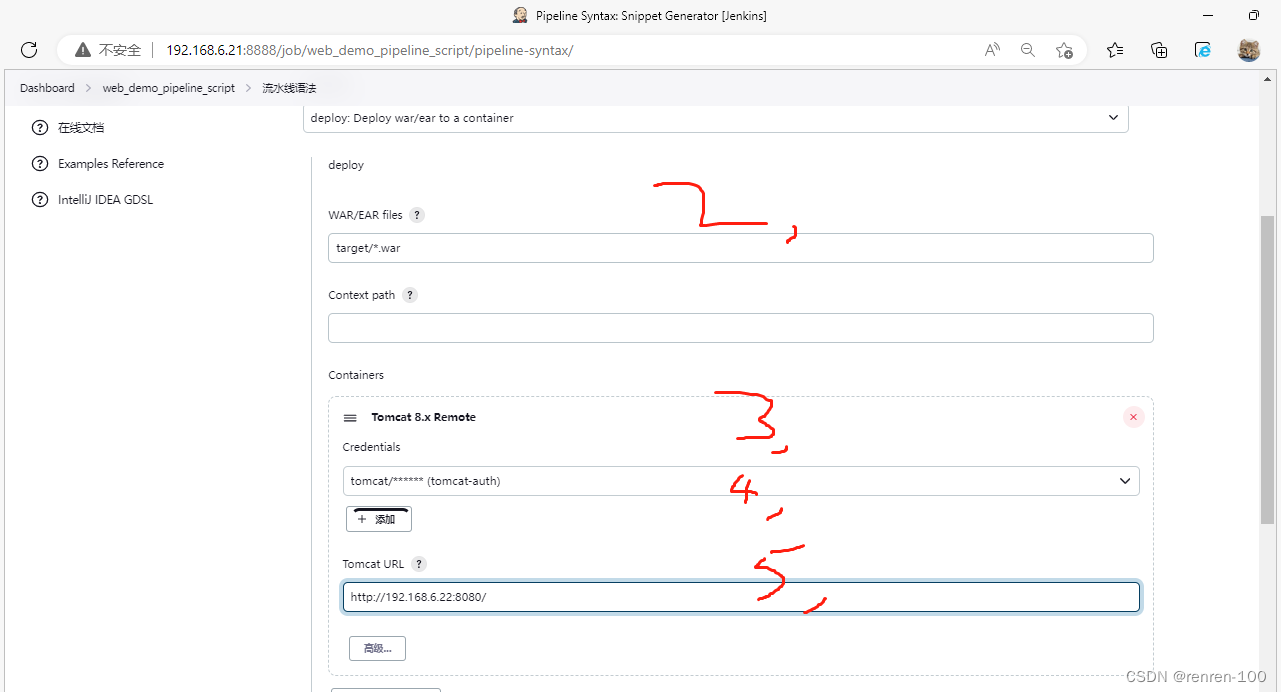The height and width of the screenshot is (692, 1281).
Task: Open IntelliJ IDEA GDSL sidebar link
Action: (x=106, y=199)
